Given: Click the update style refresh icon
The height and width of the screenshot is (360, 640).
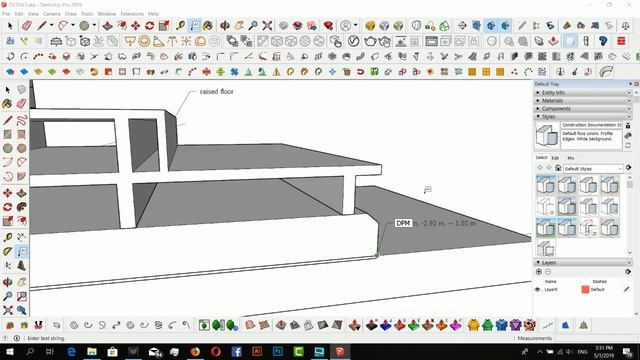Looking at the screenshot, I should (628, 145).
